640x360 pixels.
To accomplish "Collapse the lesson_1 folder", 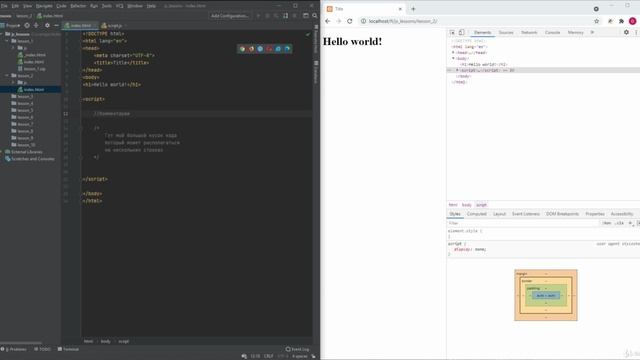I will click(7, 41).
